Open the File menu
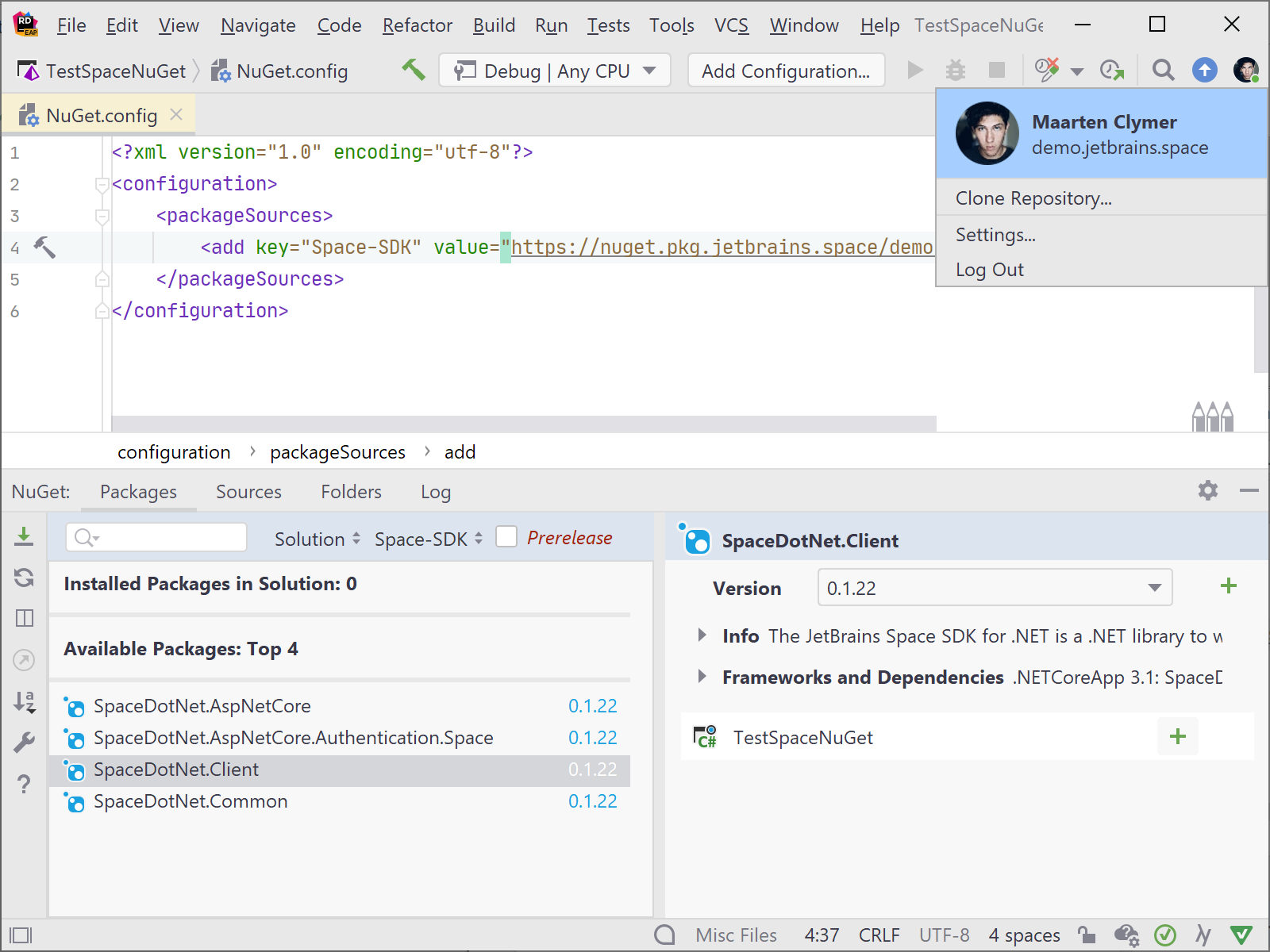 (x=71, y=25)
